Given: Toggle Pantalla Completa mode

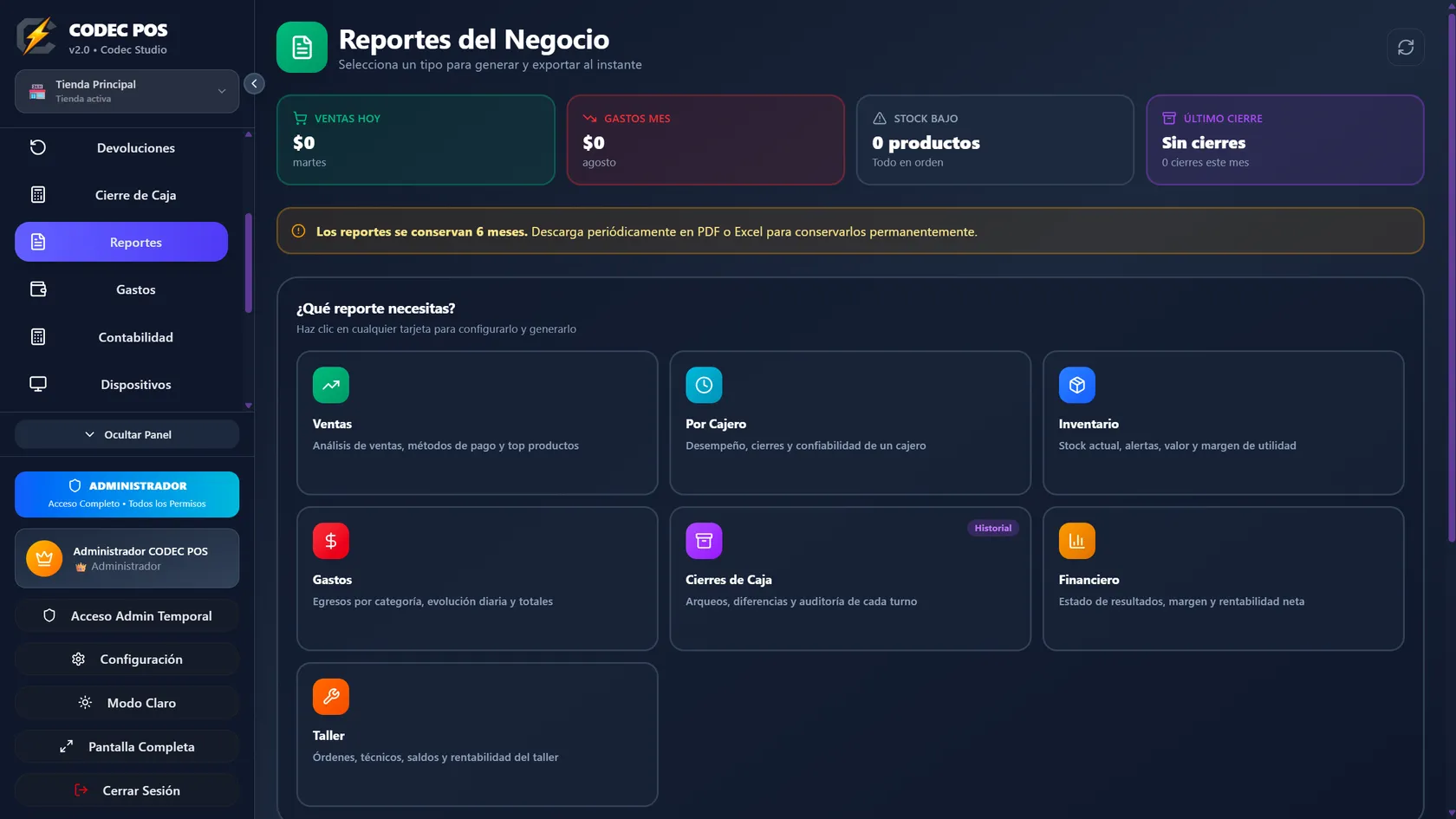Looking at the screenshot, I should (x=127, y=746).
